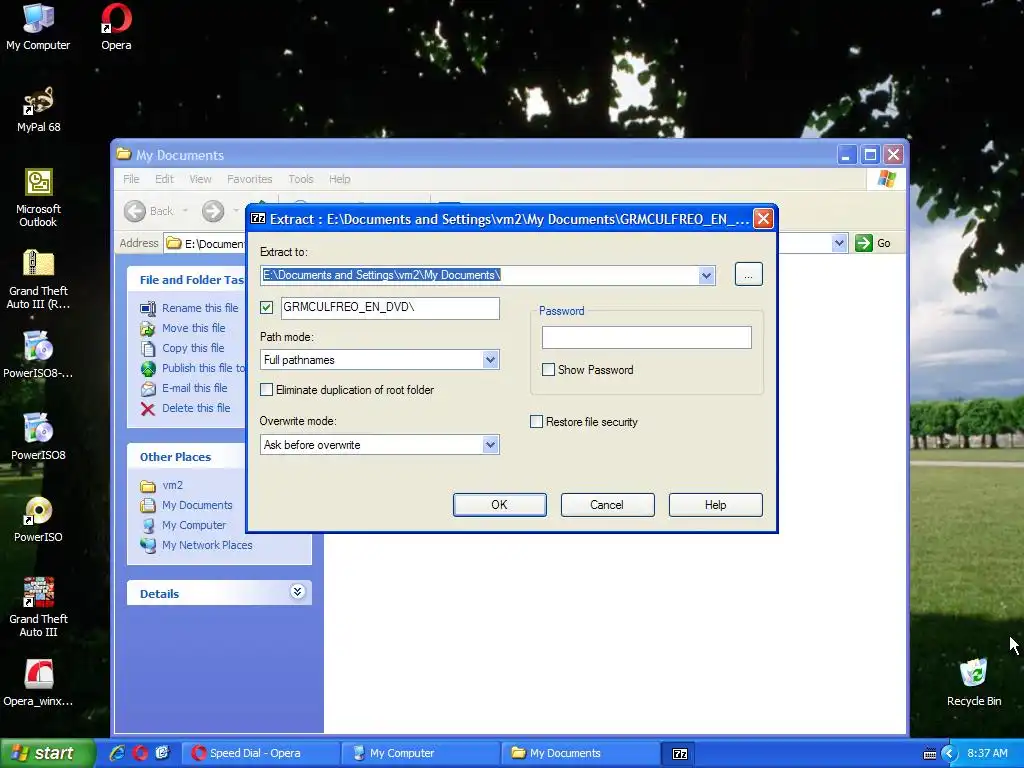Screen dimensions: 1024x768
Task: Close the Extract dialog
Action: [763, 219]
